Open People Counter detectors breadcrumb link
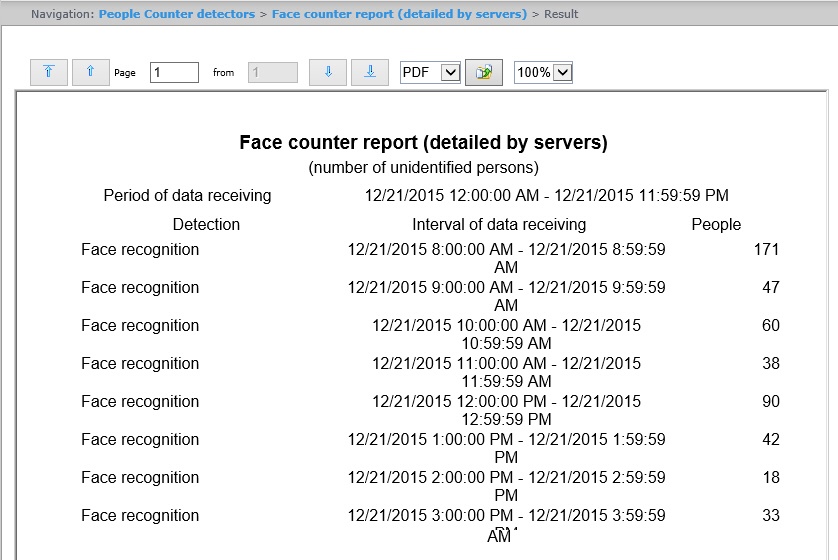Image resolution: width=838 pixels, height=560 pixels. (177, 14)
